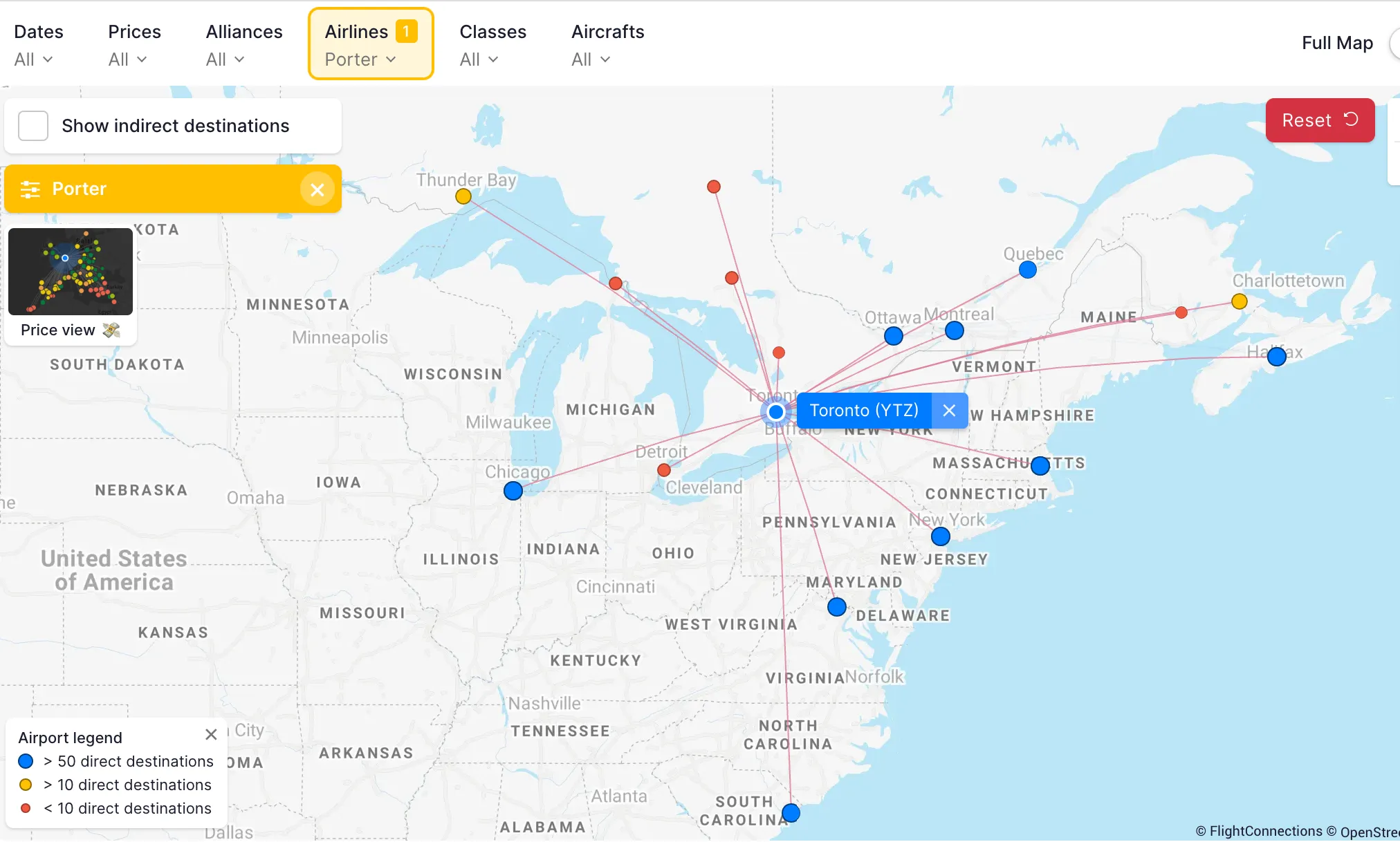1400x842 pixels.
Task: Select the northernmost red airport marker
Action: pos(714,187)
